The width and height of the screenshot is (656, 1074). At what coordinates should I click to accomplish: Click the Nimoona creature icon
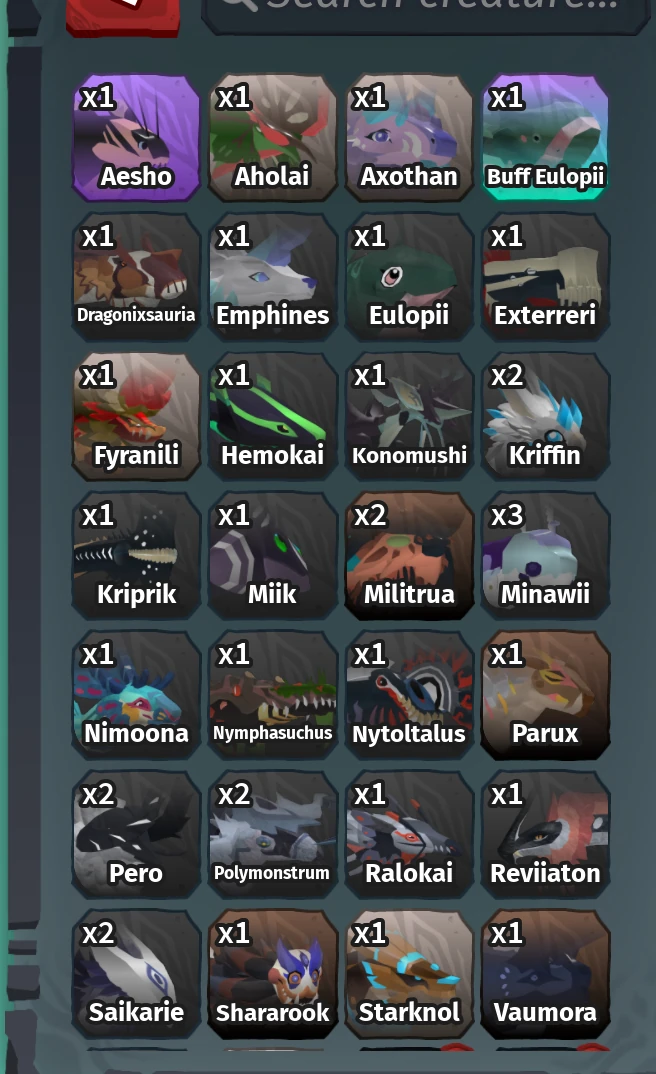tap(136, 695)
